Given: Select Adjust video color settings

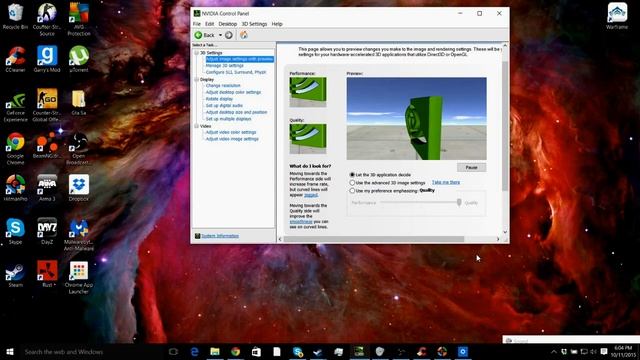Looking at the screenshot, I should 231,132.
